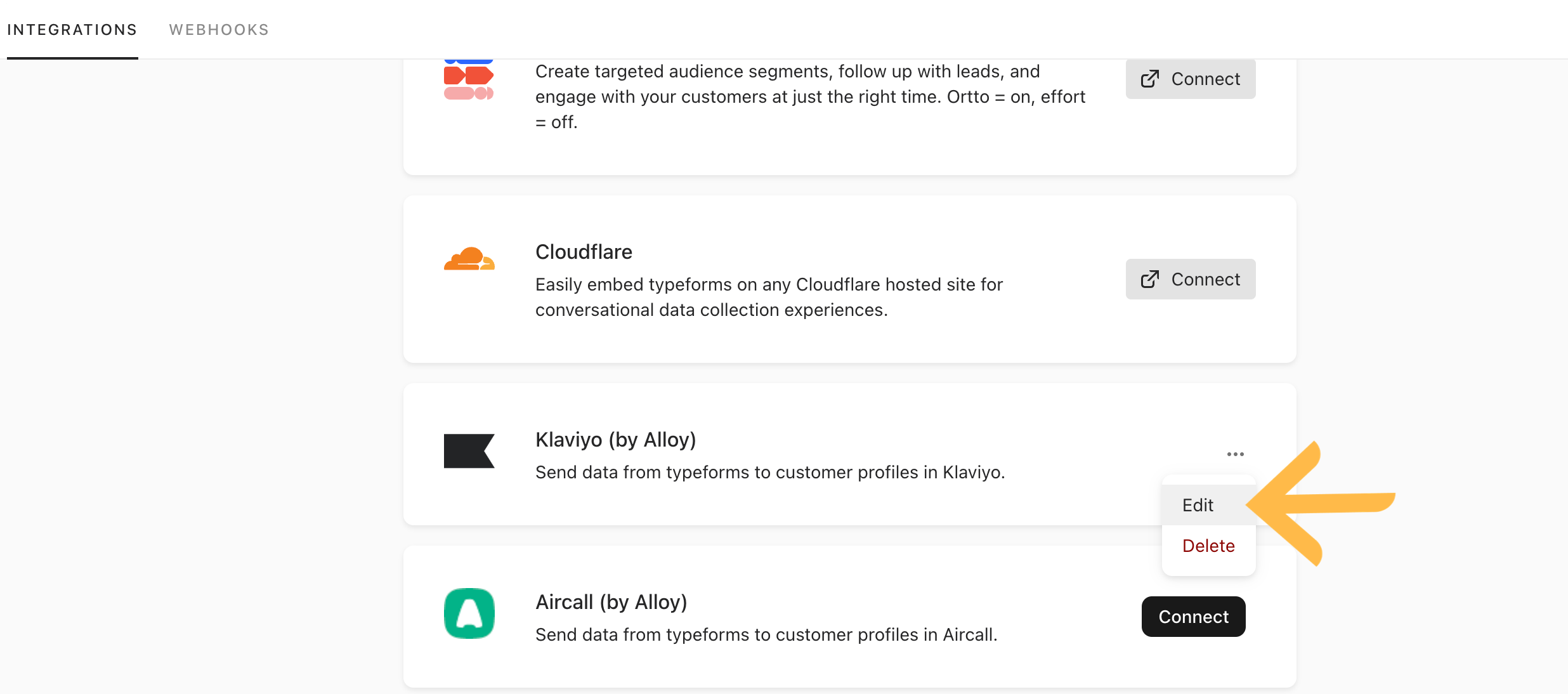This screenshot has width=1568, height=694.
Task: Click external-link icon on Cloudflare Connect
Action: click(x=1149, y=279)
